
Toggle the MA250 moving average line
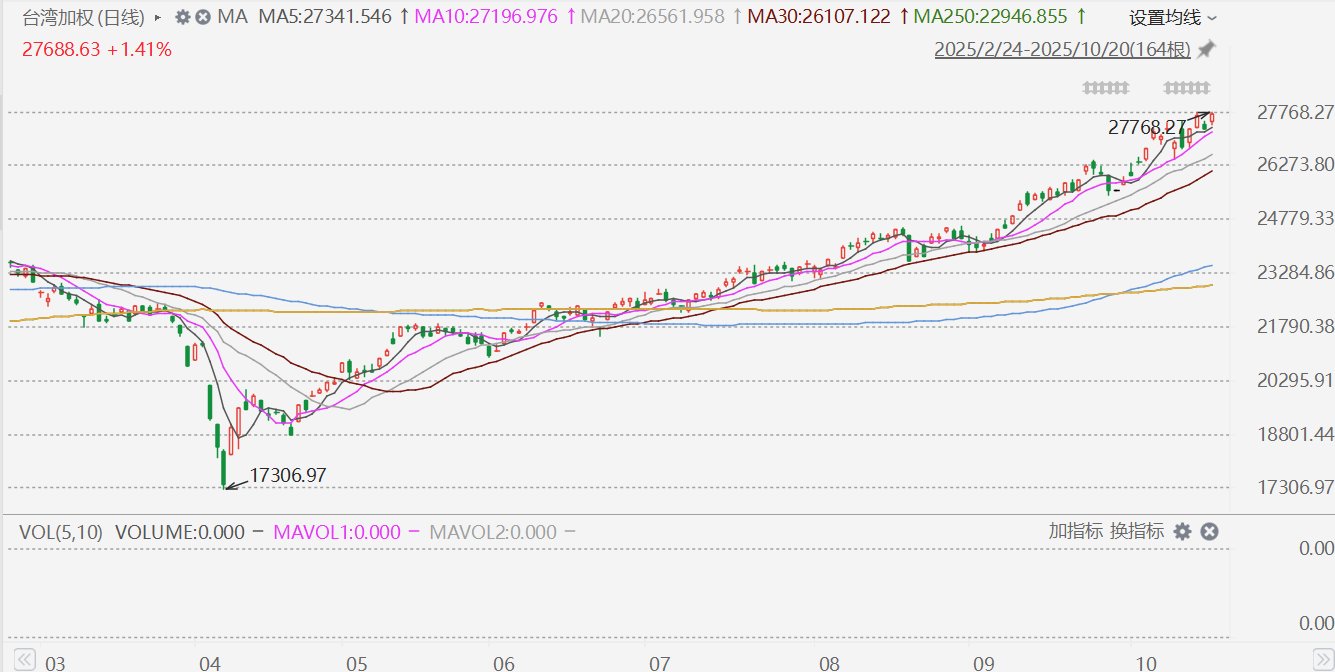pos(999,17)
